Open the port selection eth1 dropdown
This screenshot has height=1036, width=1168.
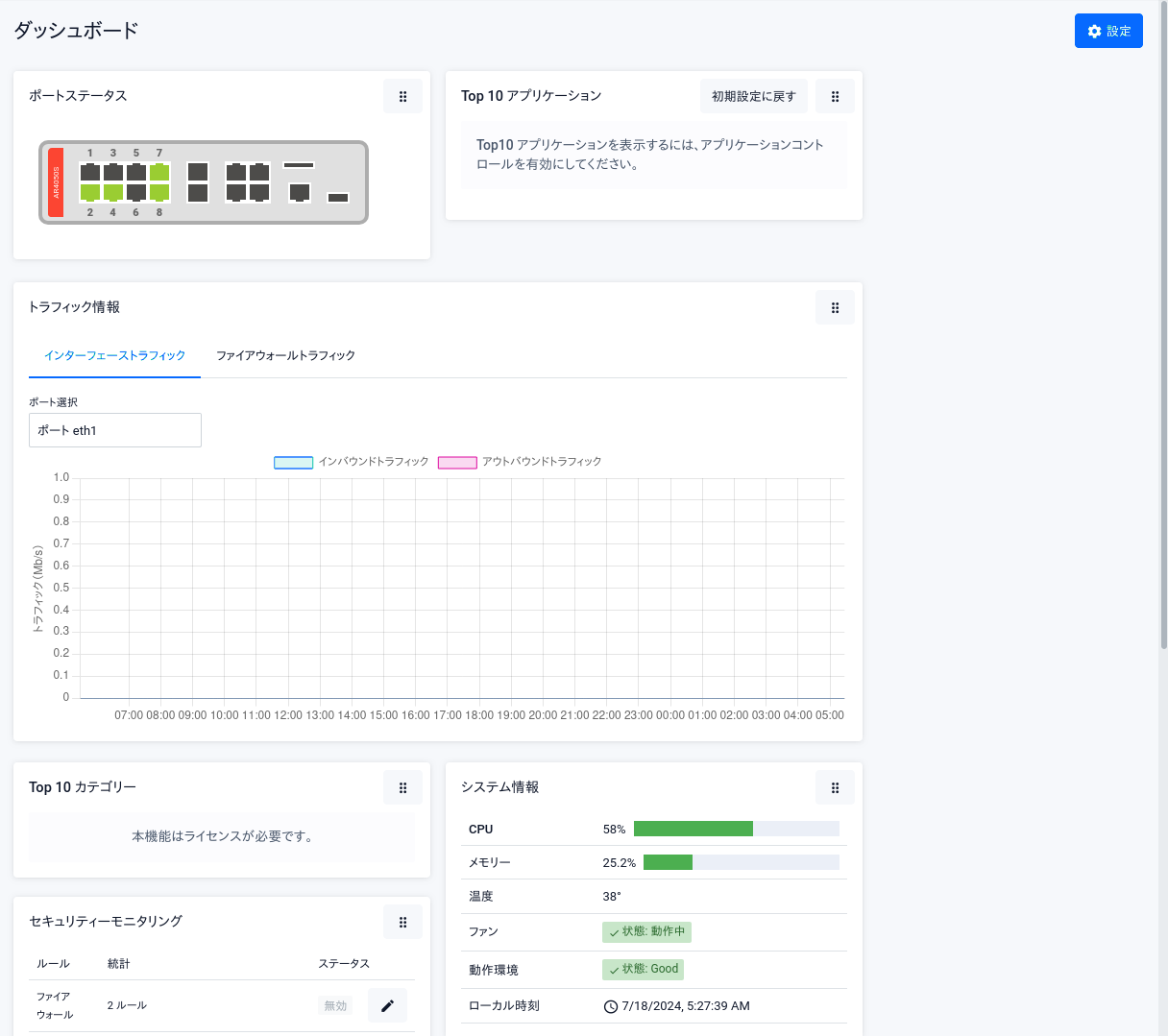pos(115,430)
